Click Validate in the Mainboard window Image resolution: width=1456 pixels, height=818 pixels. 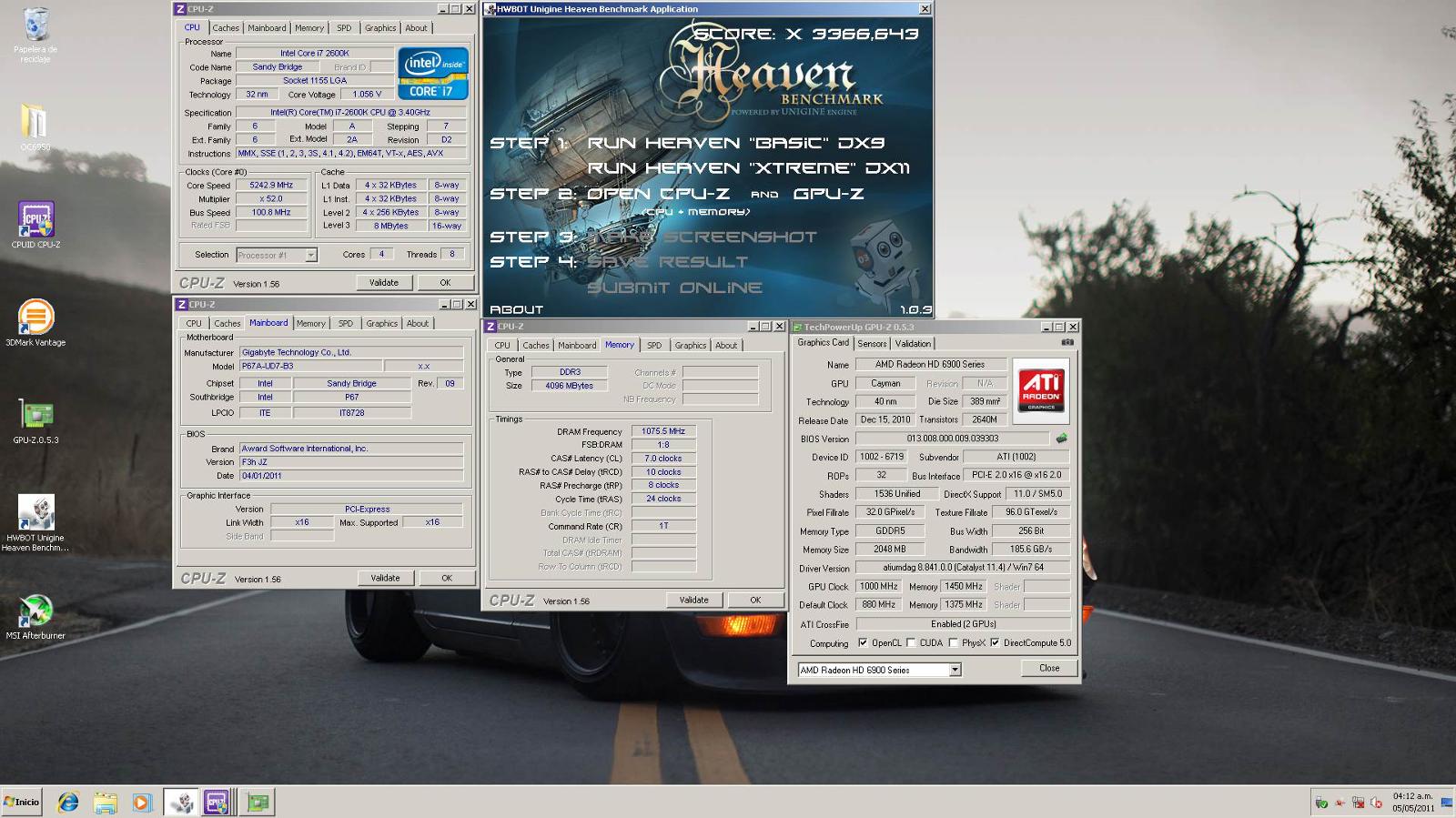tap(385, 578)
